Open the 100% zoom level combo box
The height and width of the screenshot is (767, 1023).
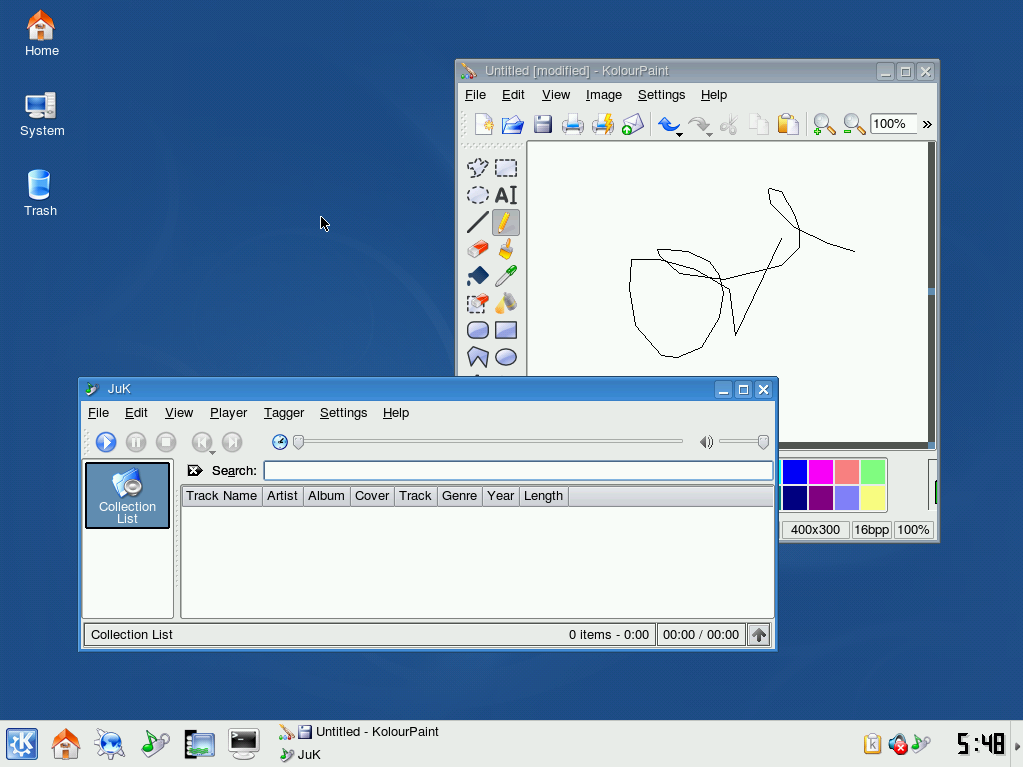tap(893, 124)
